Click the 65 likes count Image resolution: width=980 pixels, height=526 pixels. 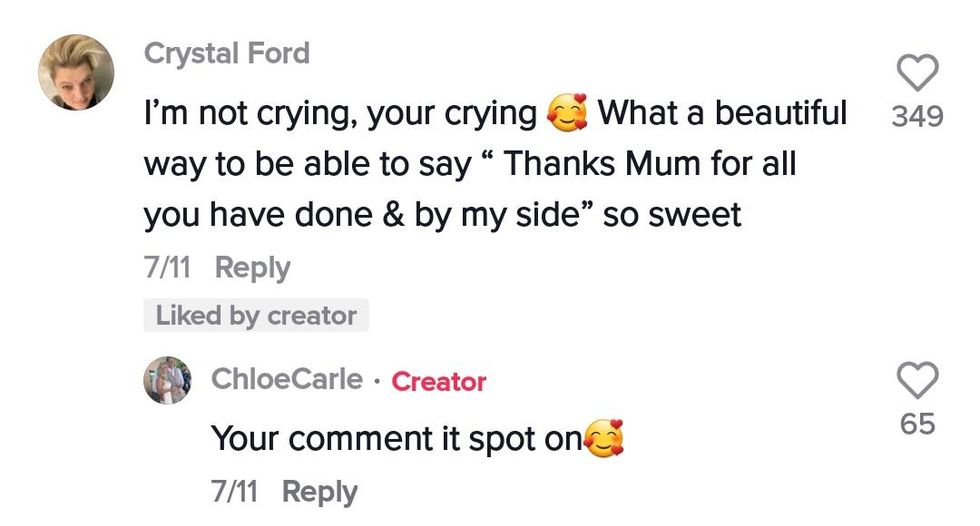pos(917,424)
